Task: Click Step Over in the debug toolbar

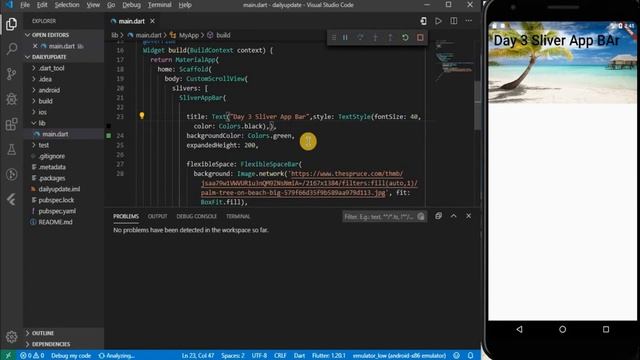Action: (x=360, y=38)
